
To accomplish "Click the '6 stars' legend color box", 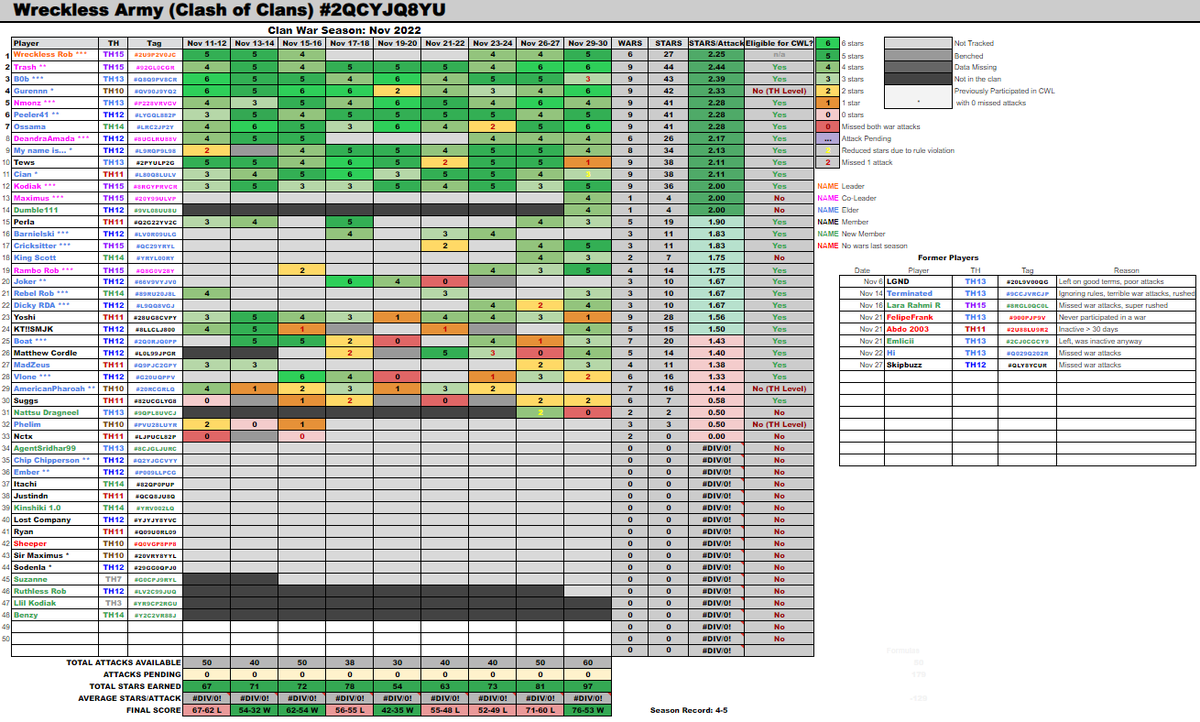I will [x=827, y=43].
